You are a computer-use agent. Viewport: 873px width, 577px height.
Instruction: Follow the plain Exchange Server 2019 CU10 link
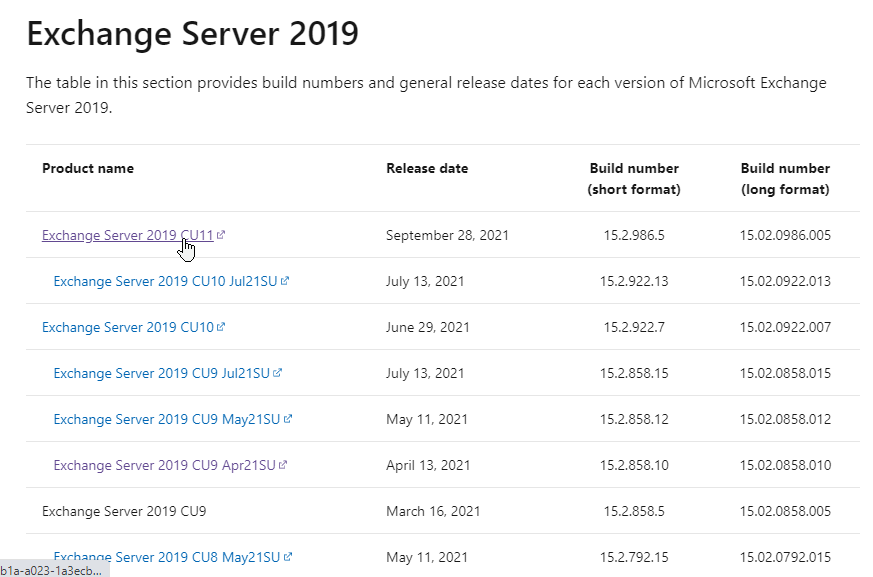click(127, 327)
